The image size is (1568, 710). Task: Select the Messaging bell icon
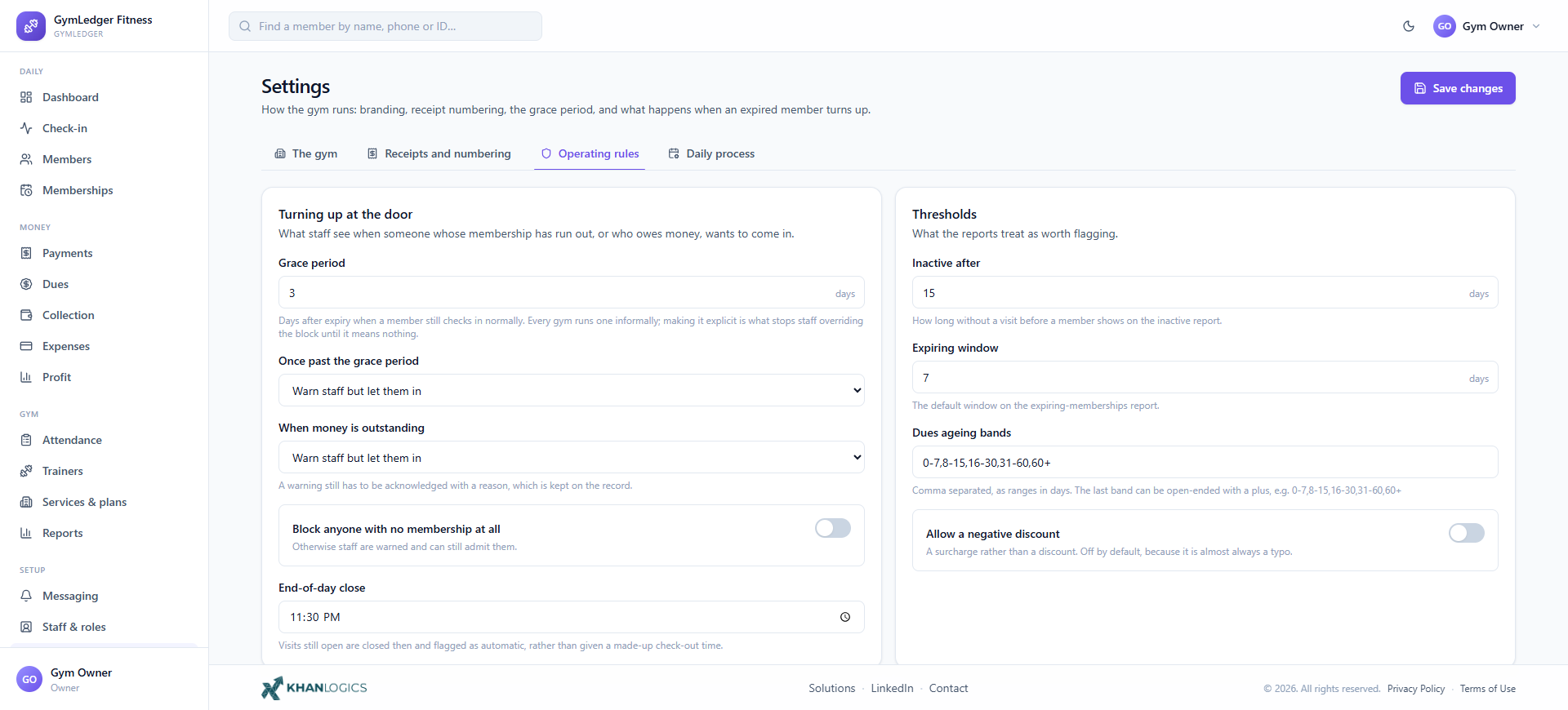click(x=26, y=596)
